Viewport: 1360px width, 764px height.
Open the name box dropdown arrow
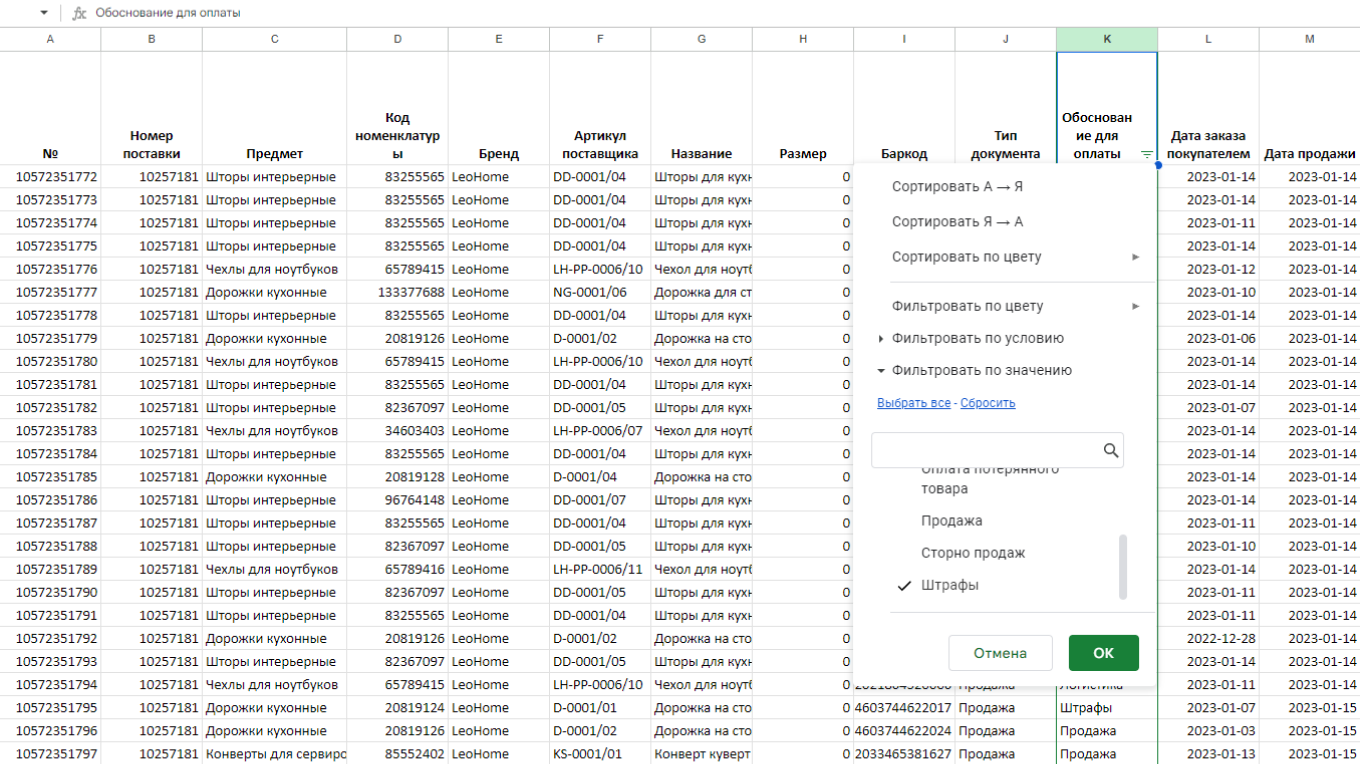(44, 13)
